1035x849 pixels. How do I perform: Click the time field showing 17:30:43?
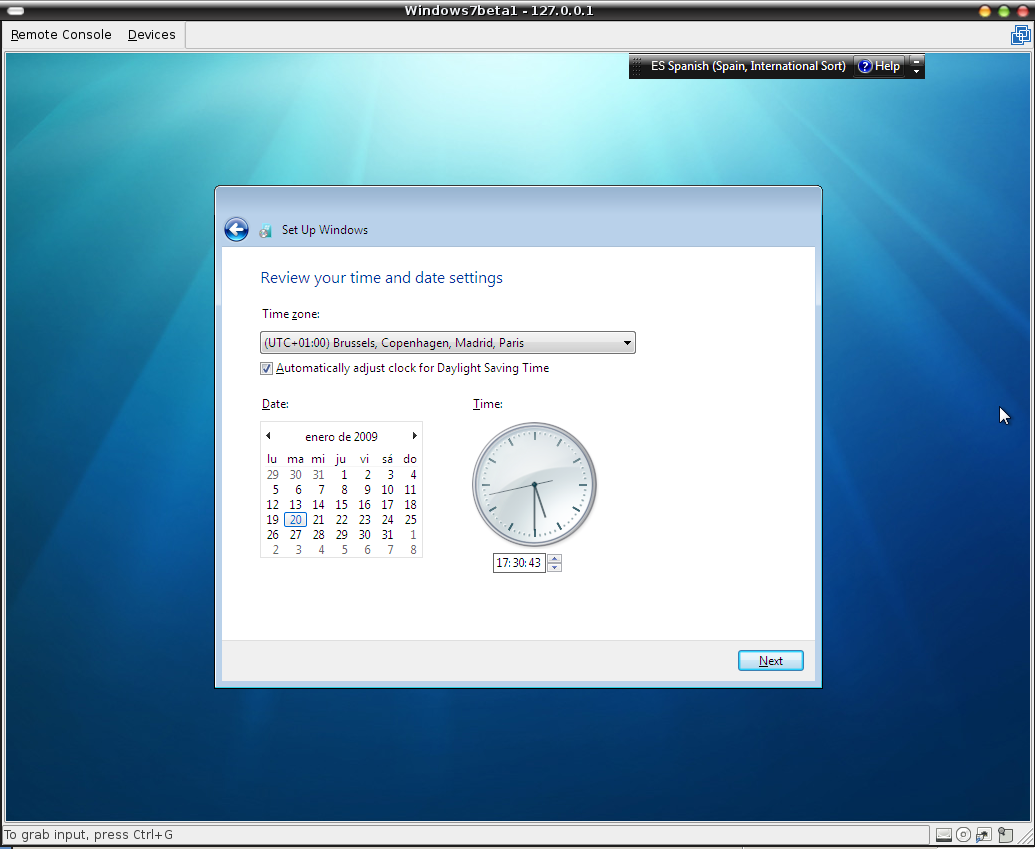pyautogui.click(x=519, y=563)
